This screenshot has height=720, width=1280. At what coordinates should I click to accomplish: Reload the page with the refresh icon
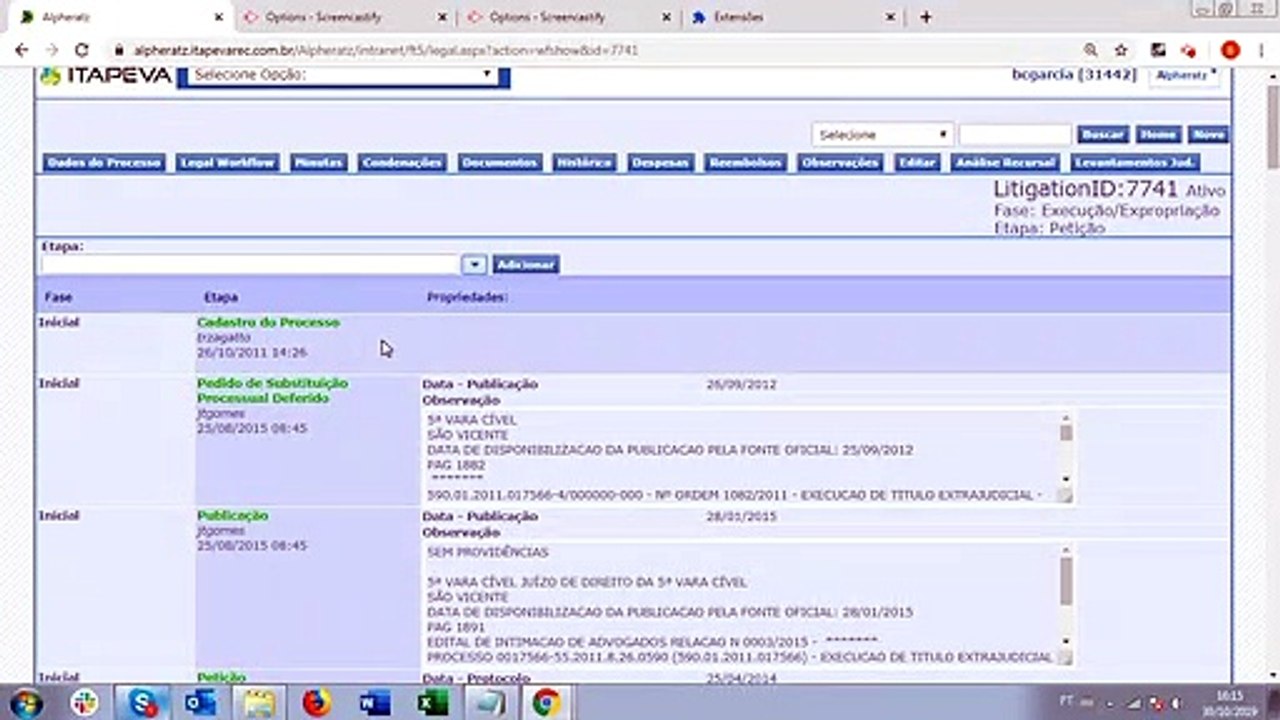82,49
